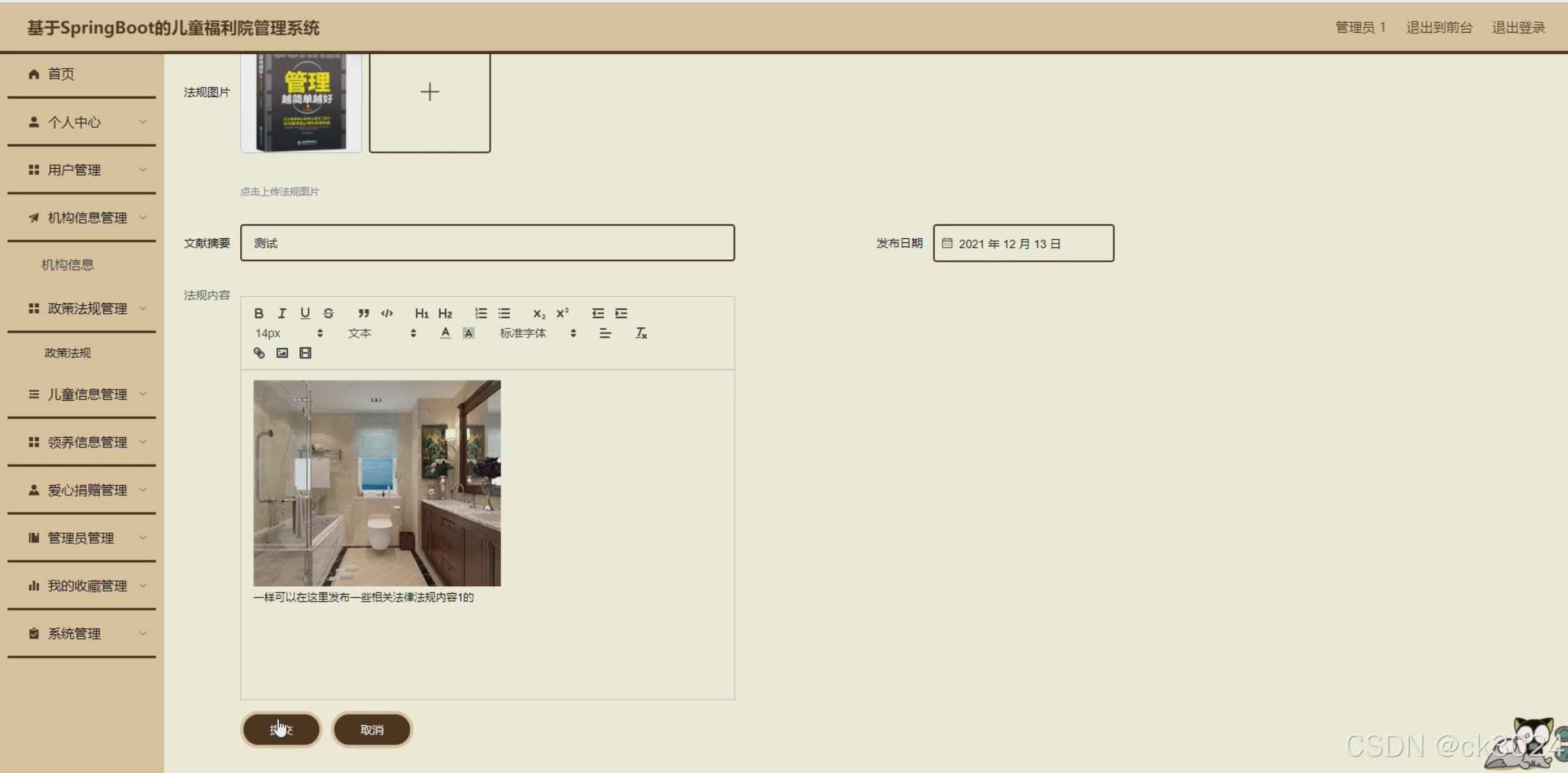The image size is (1568, 773).
Task: Apply superscript formatting
Action: coord(562,313)
